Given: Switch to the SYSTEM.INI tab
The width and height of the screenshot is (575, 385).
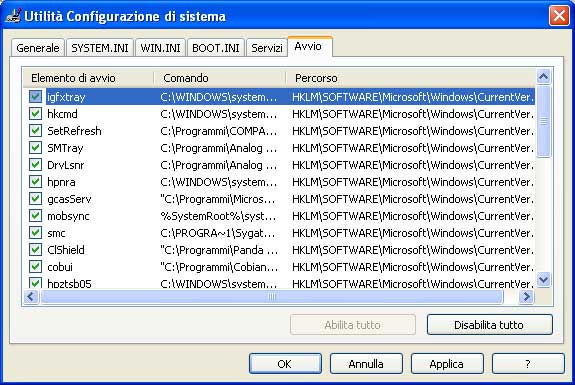Looking at the screenshot, I should point(100,48).
